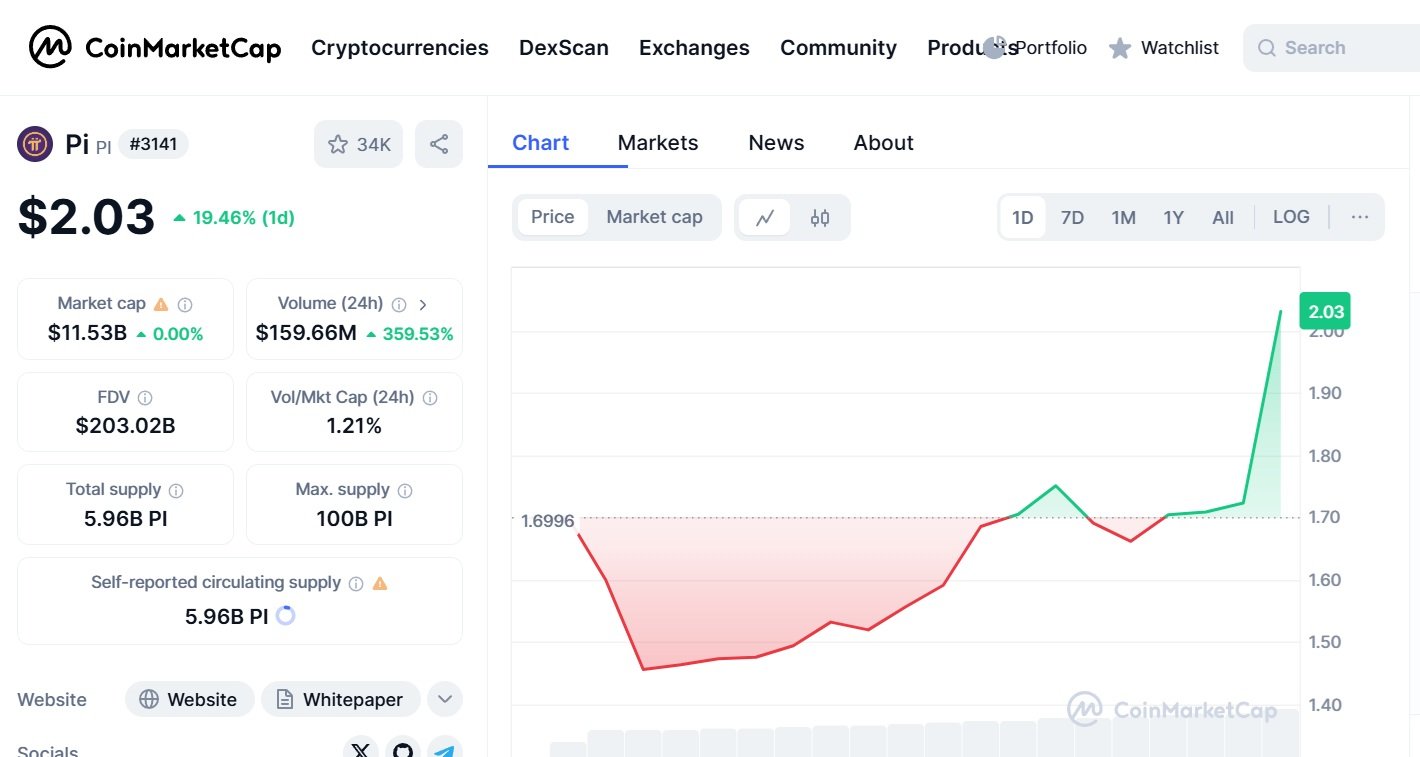Click the search magnifier icon
This screenshot has width=1420, height=757.
pos(1267,48)
